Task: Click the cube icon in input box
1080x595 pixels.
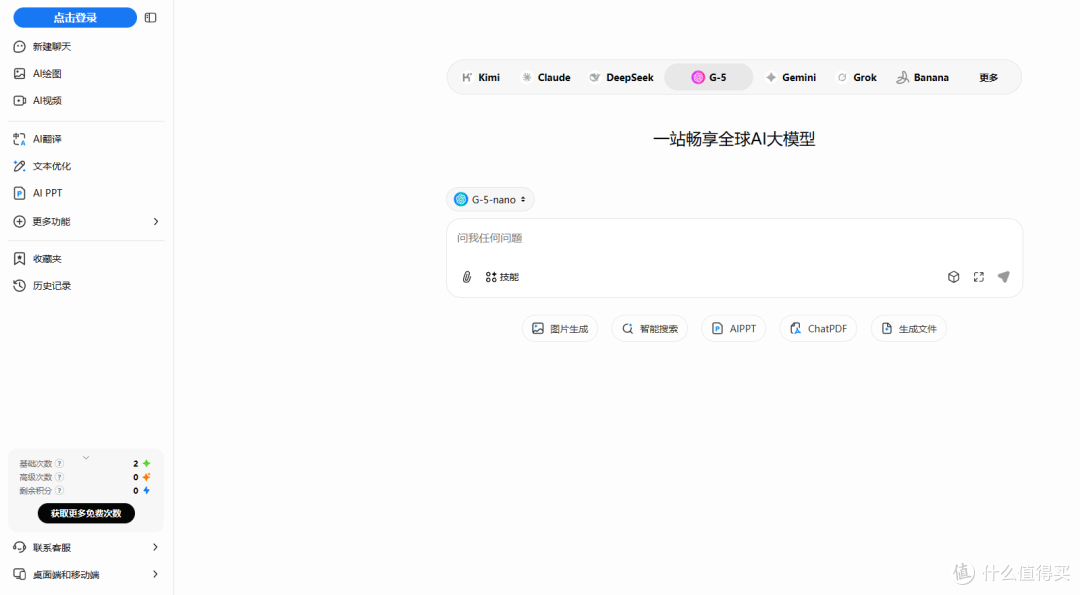Action: (x=953, y=277)
